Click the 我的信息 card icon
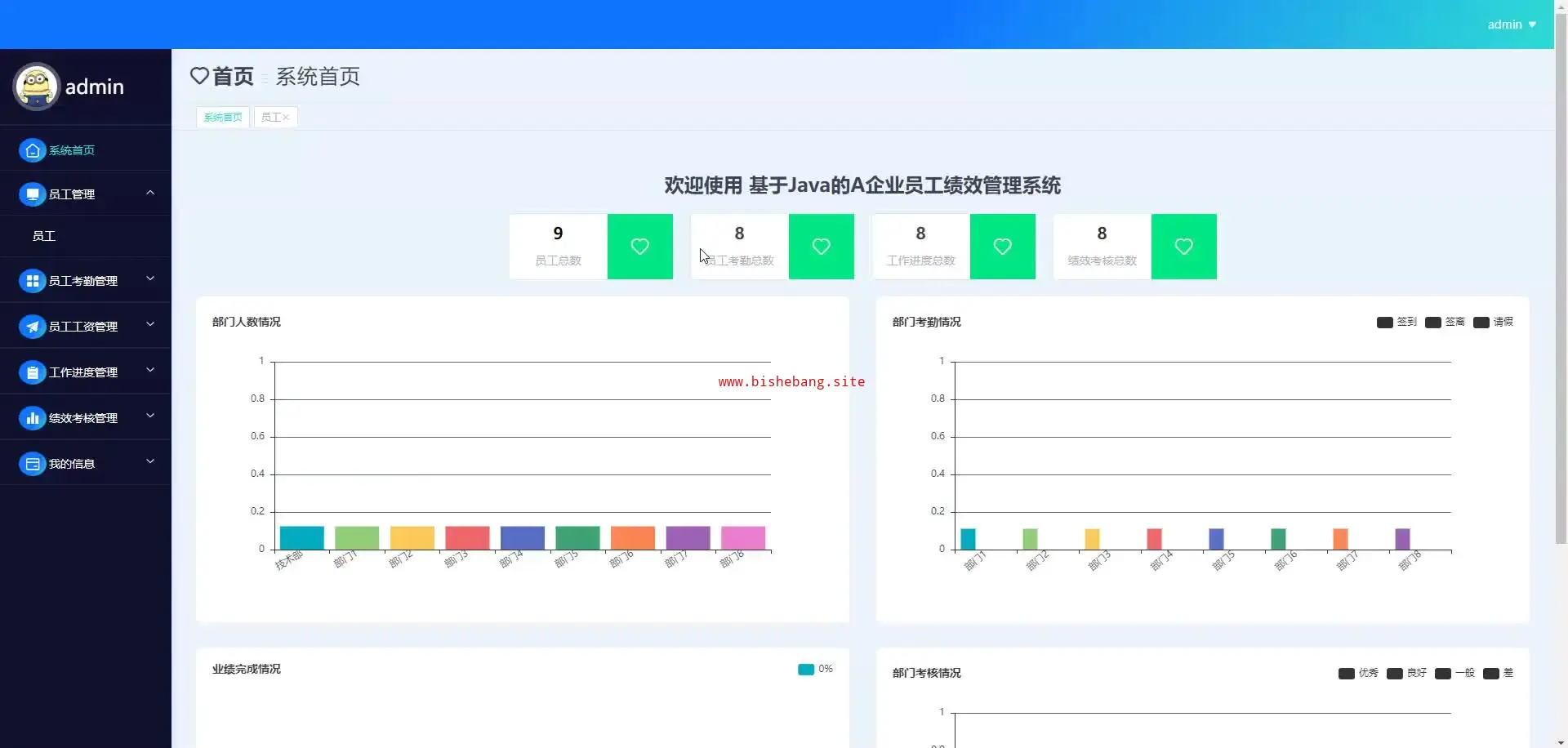This screenshot has height=748, width=1568. (32, 464)
